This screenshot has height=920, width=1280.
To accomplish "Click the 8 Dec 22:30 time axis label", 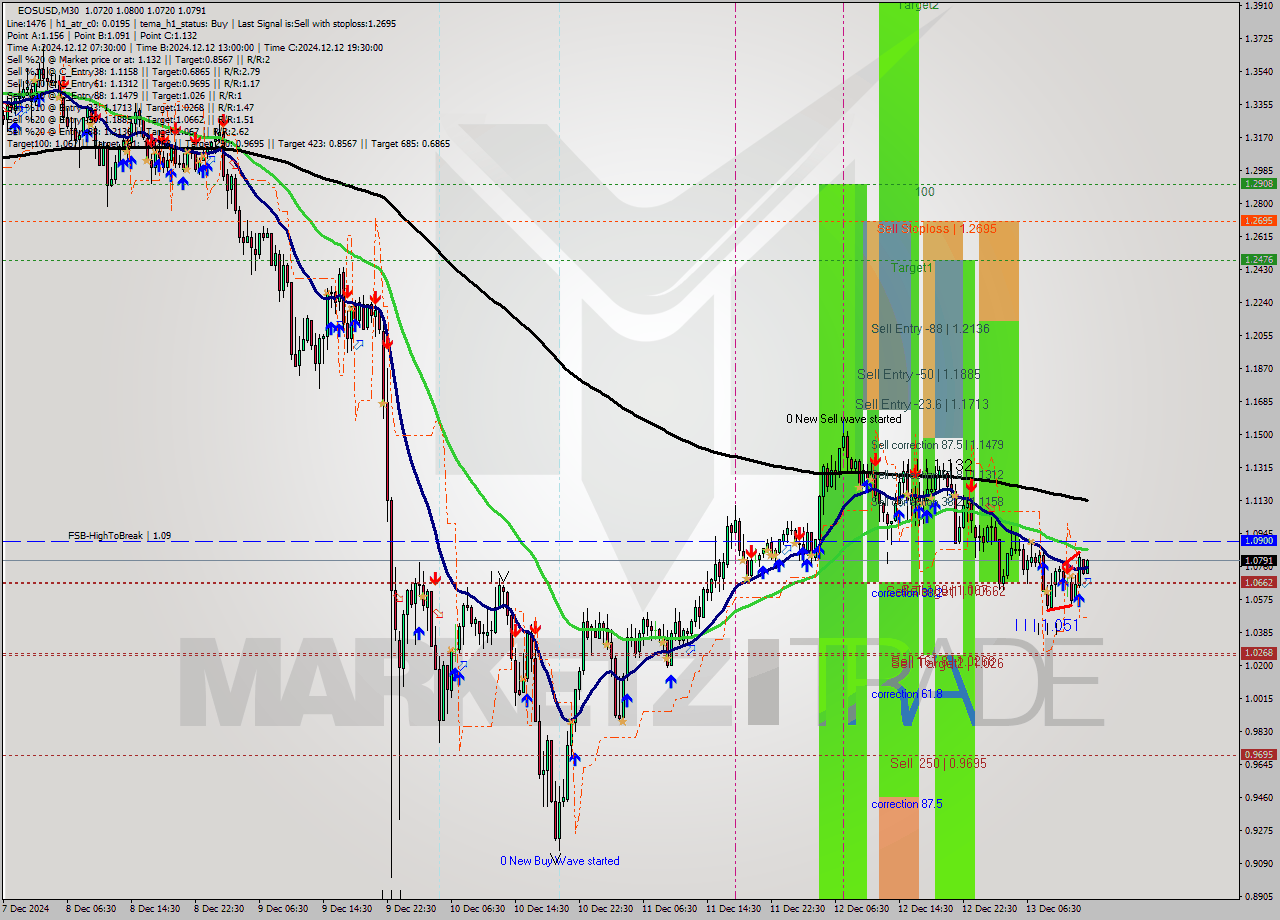I will [x=219, y=909].
